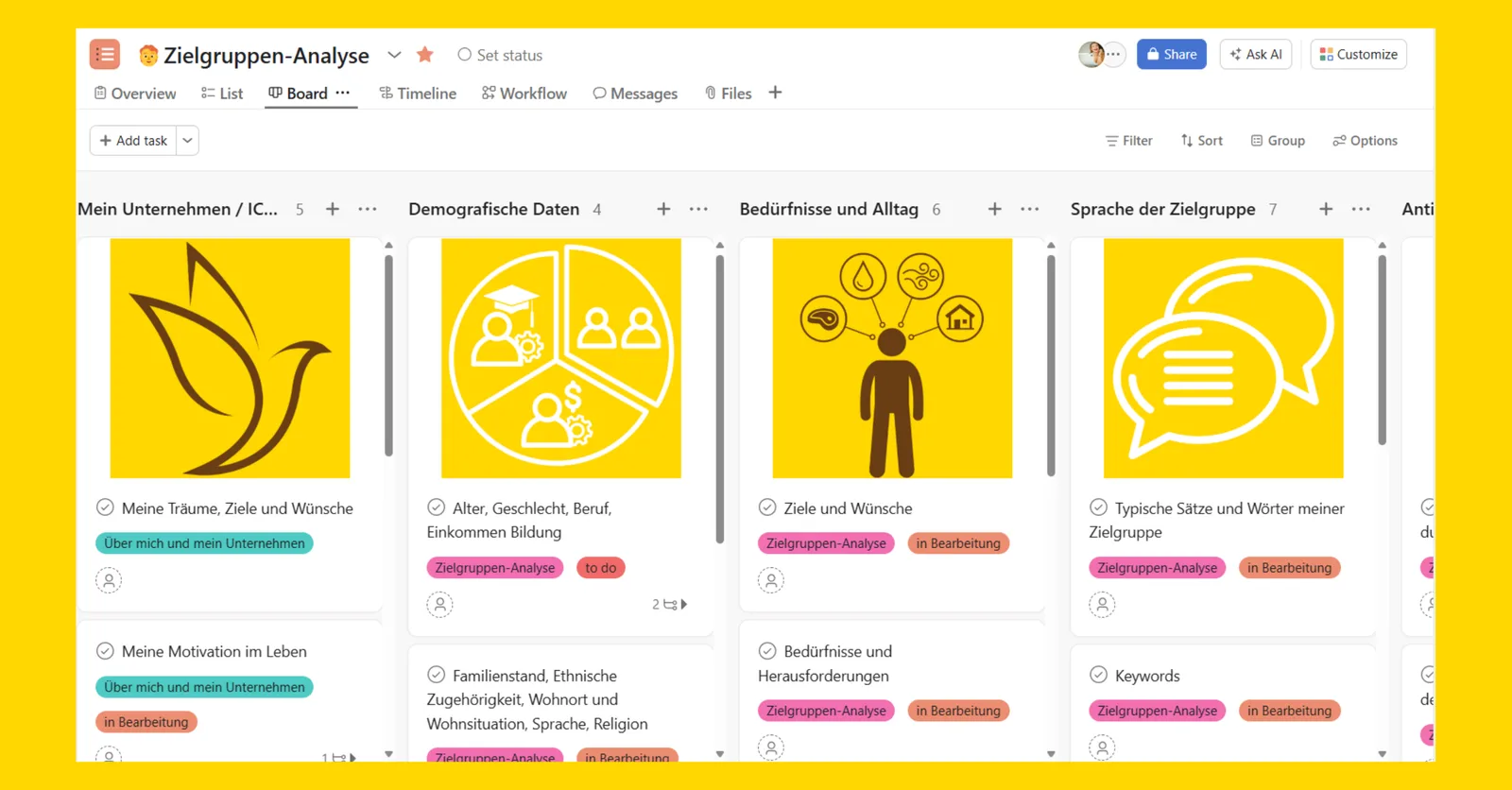
Task: Open the sidebar hamburger menu icon
Action: (x=105, y=55)
